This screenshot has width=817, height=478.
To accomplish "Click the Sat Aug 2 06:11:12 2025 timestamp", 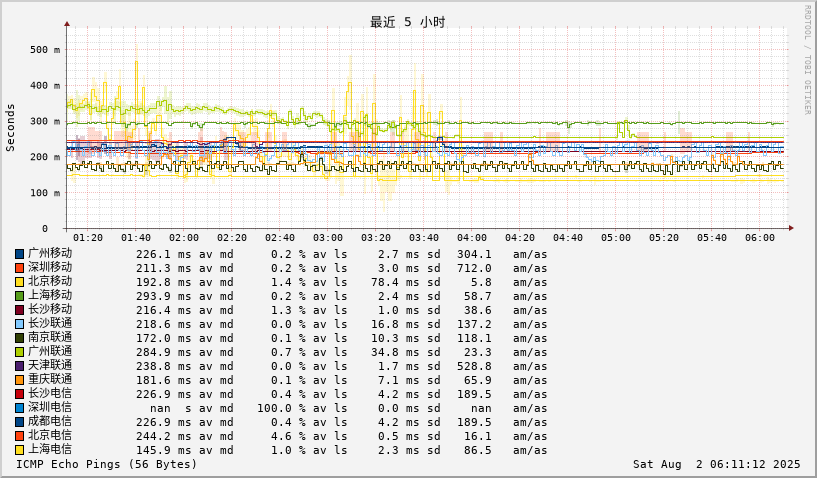I will point(716,464).
